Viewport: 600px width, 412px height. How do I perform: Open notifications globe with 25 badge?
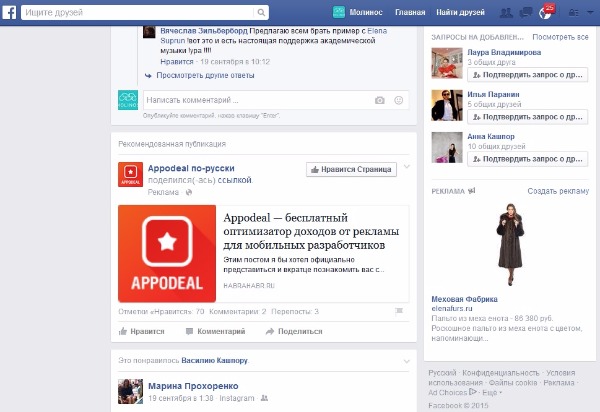point(546,12)
